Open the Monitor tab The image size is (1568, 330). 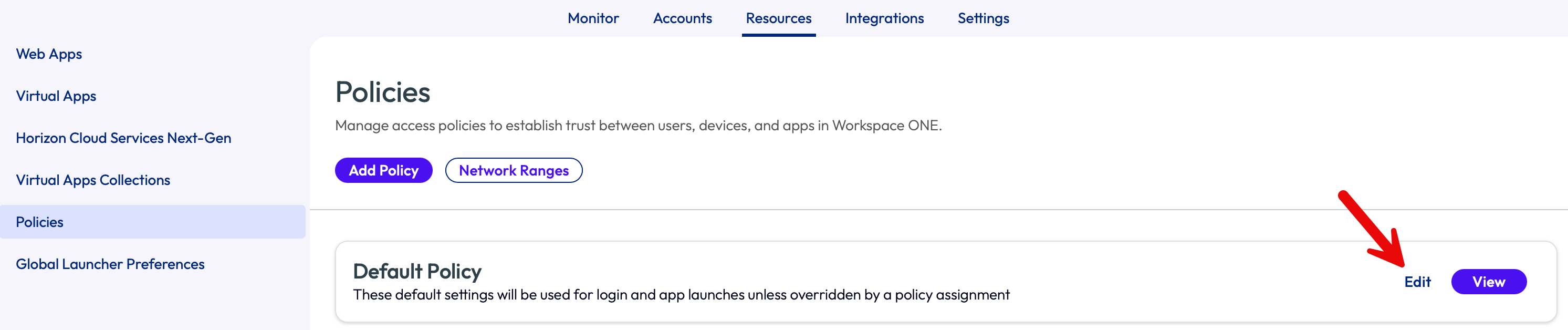[593, 18]
